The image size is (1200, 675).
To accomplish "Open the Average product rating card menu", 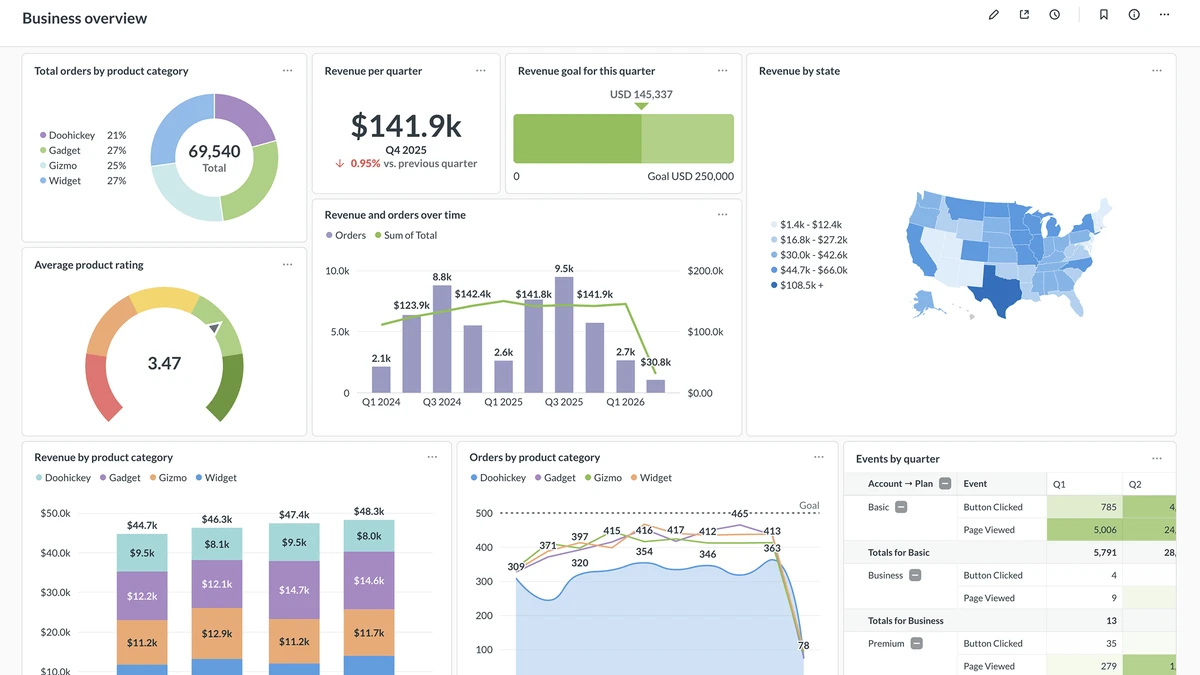I will [x=288, y=265].
